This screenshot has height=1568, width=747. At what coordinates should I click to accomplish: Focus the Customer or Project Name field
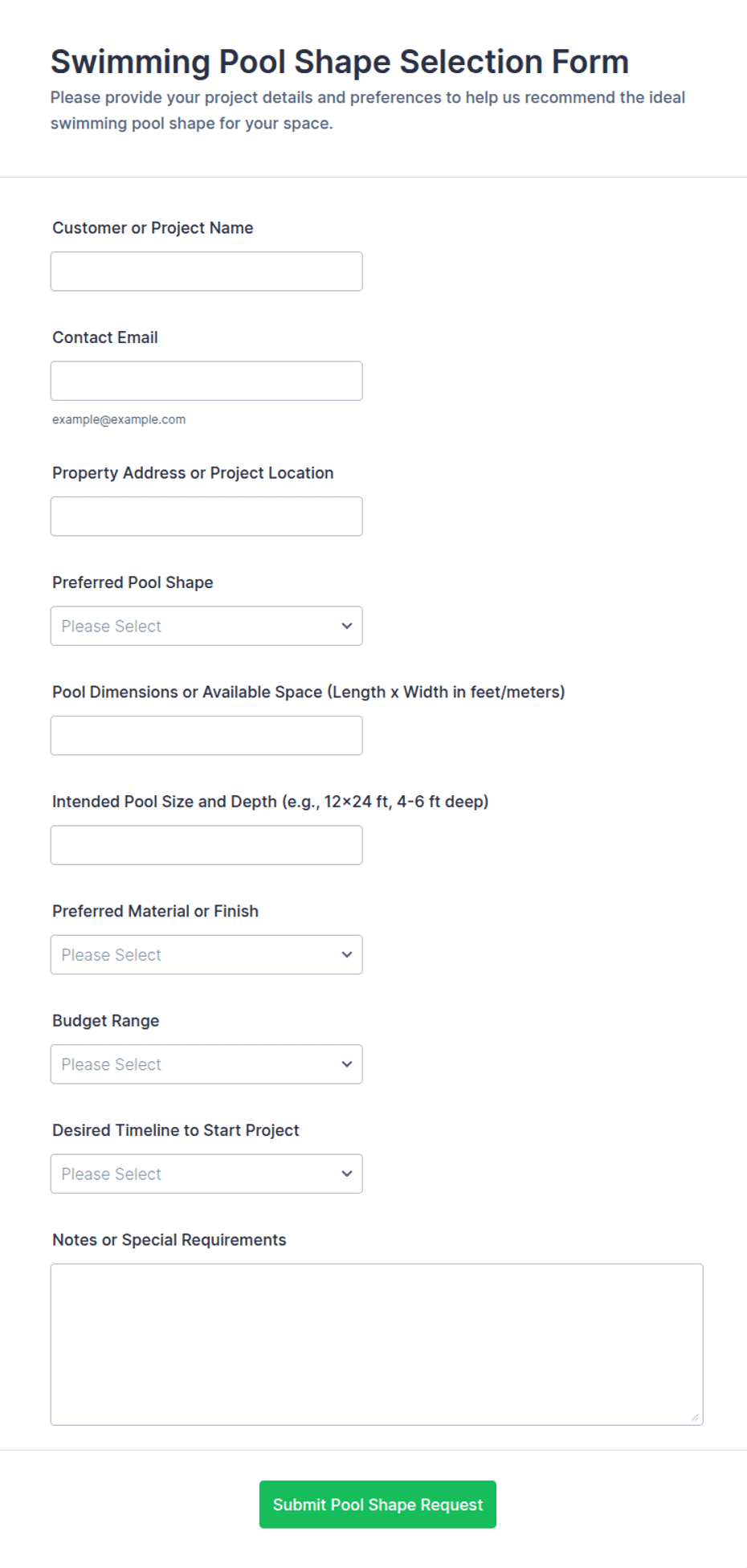click(206, 272)
